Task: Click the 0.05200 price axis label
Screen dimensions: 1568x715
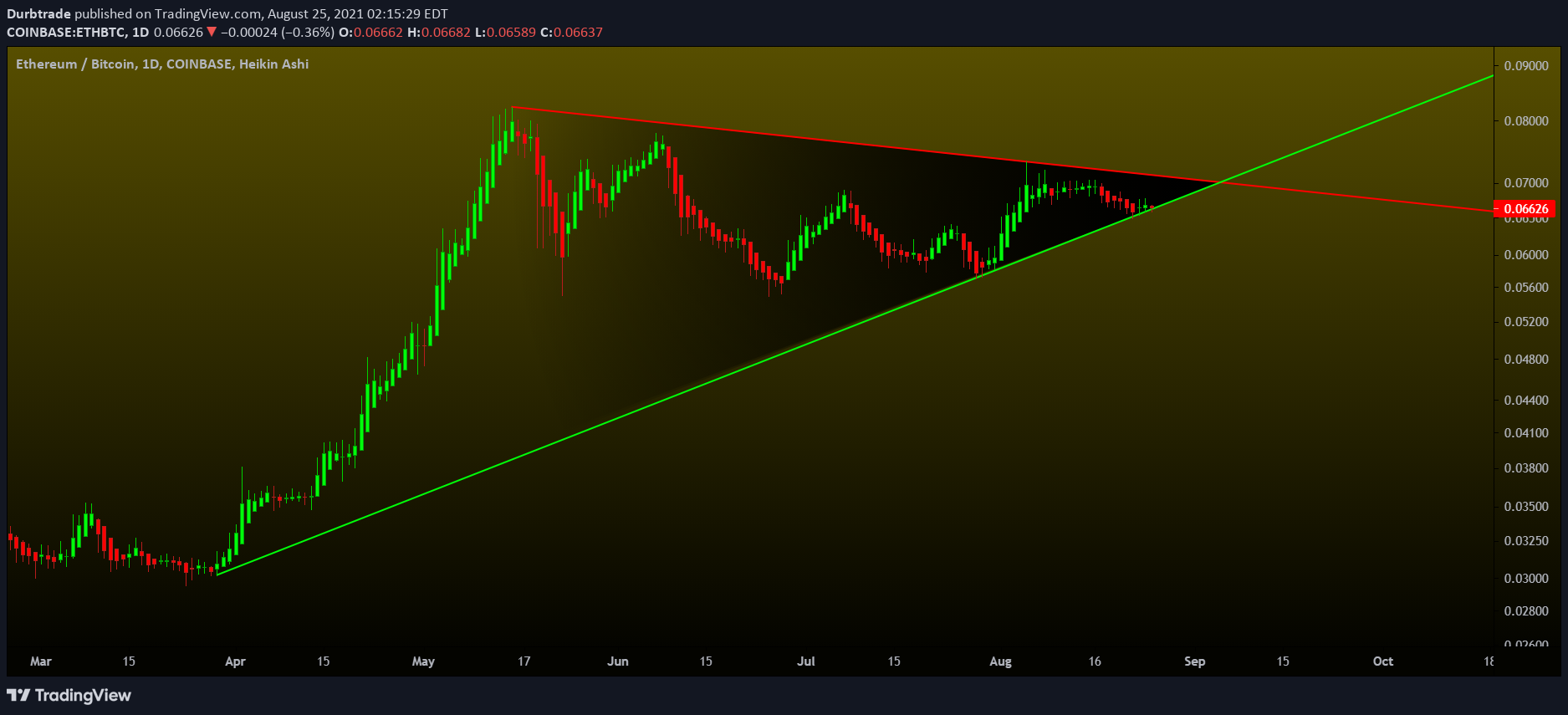Action: pyautogui.click(x=1526, y=321)
